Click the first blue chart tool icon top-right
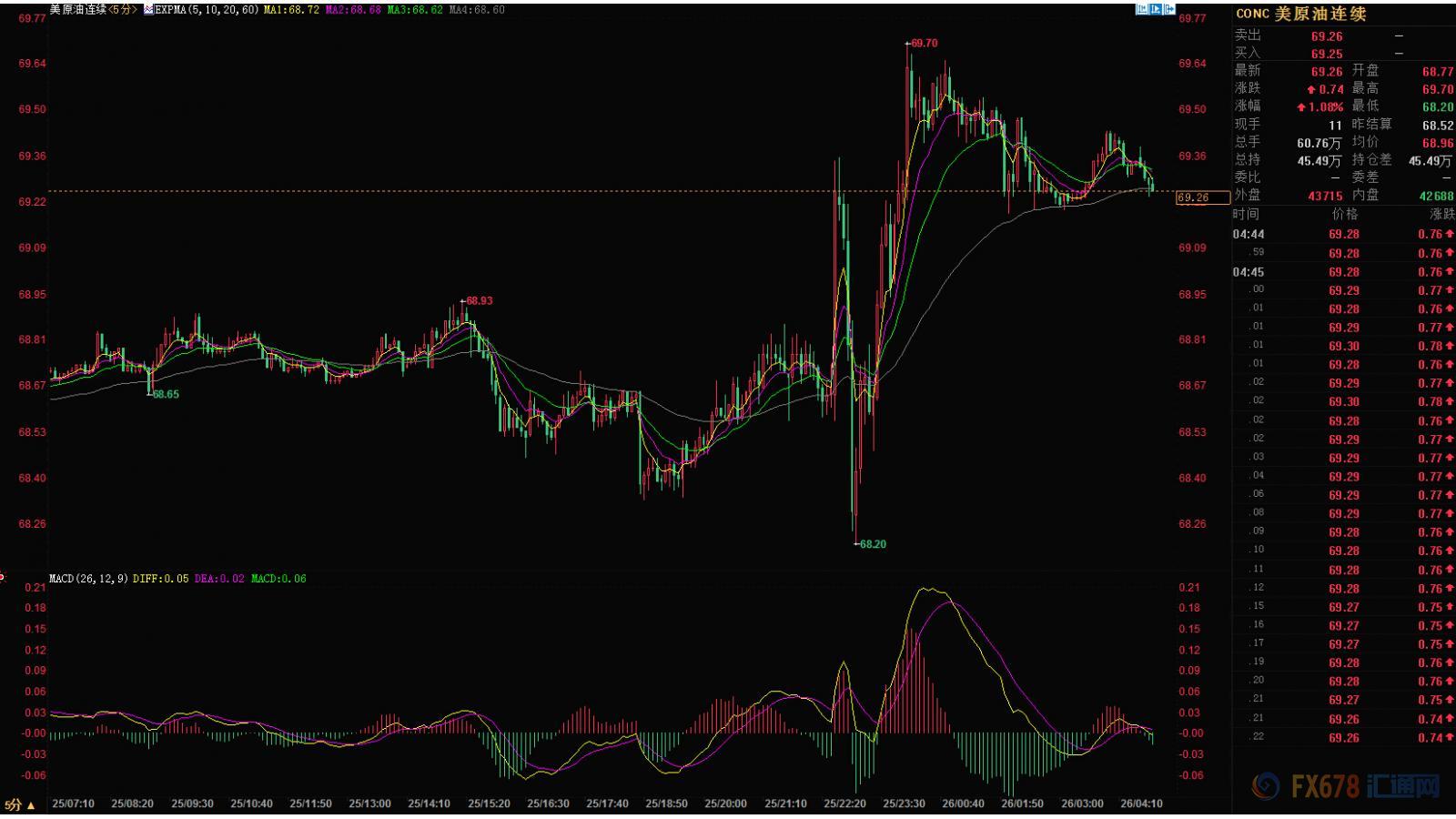The image size is (1456, 819). coord(1142,9)
